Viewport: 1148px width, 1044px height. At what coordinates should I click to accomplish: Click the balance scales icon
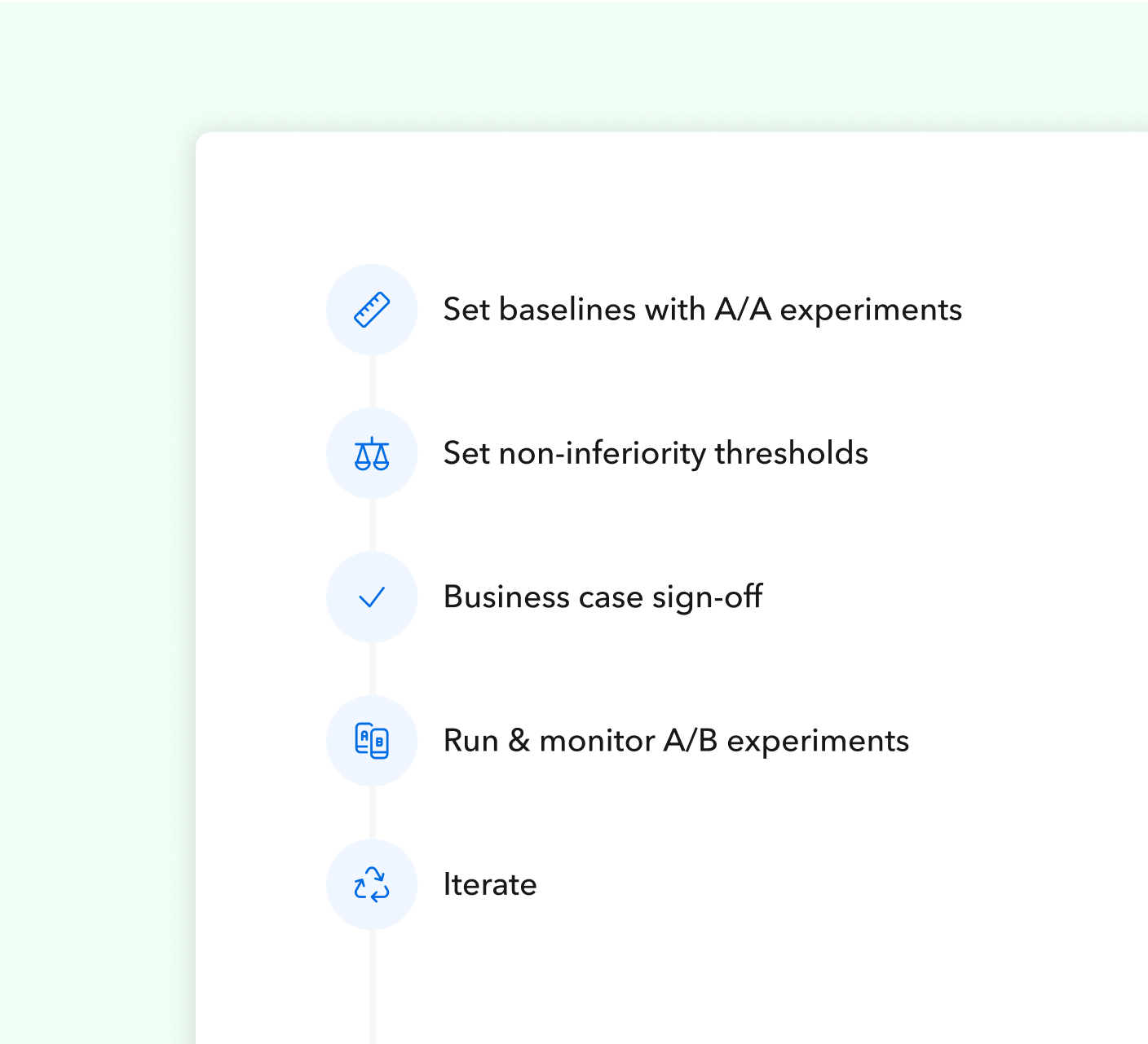tap(372, 454)
